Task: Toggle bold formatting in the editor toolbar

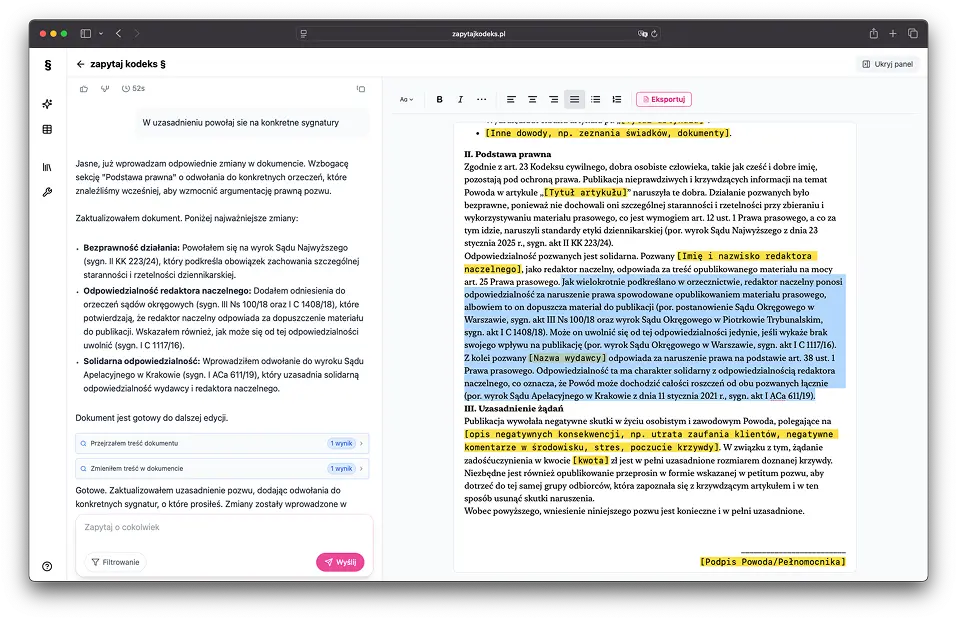Action: click(x=439, y=99)
